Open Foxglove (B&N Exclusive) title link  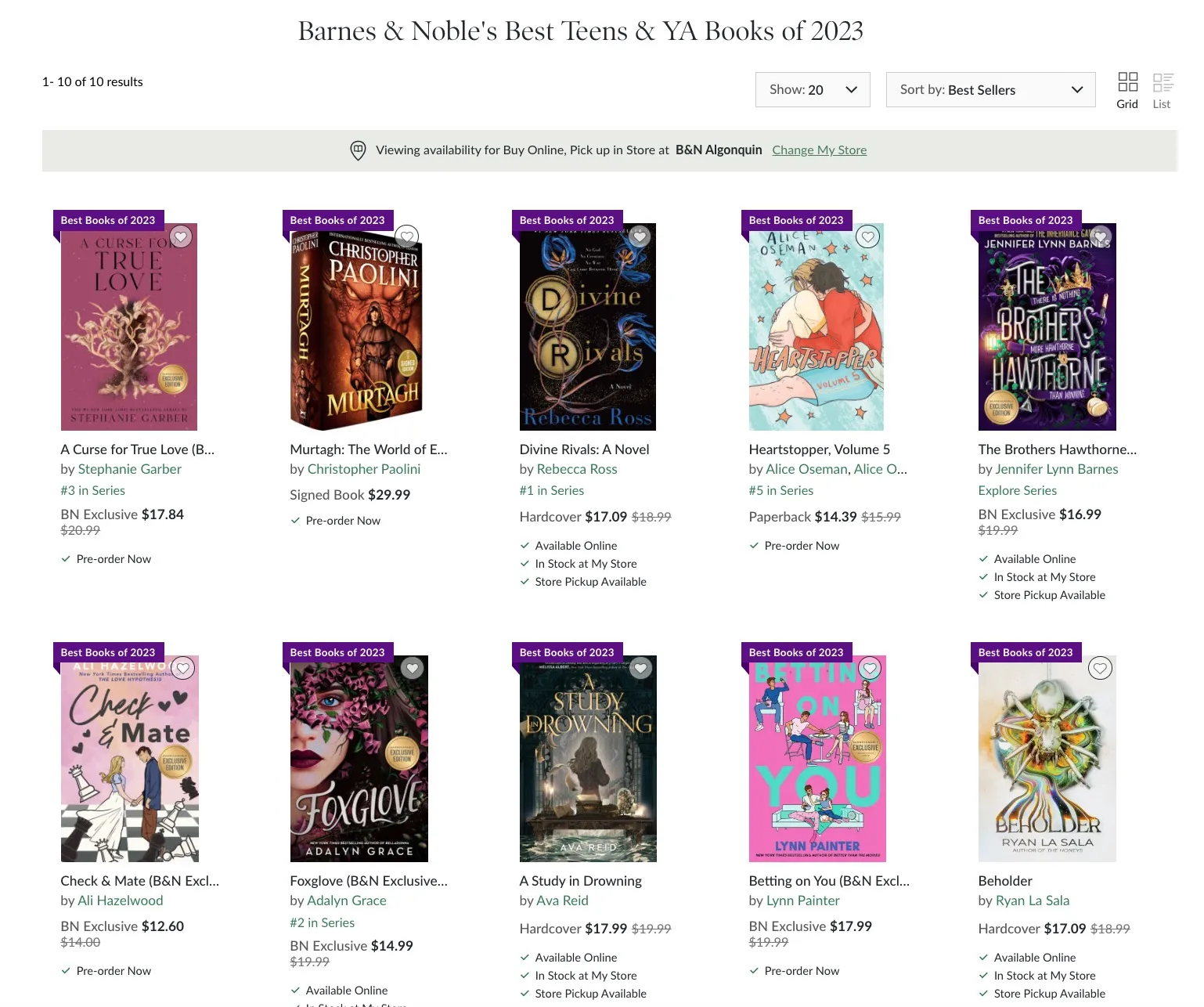click(369, 881)
